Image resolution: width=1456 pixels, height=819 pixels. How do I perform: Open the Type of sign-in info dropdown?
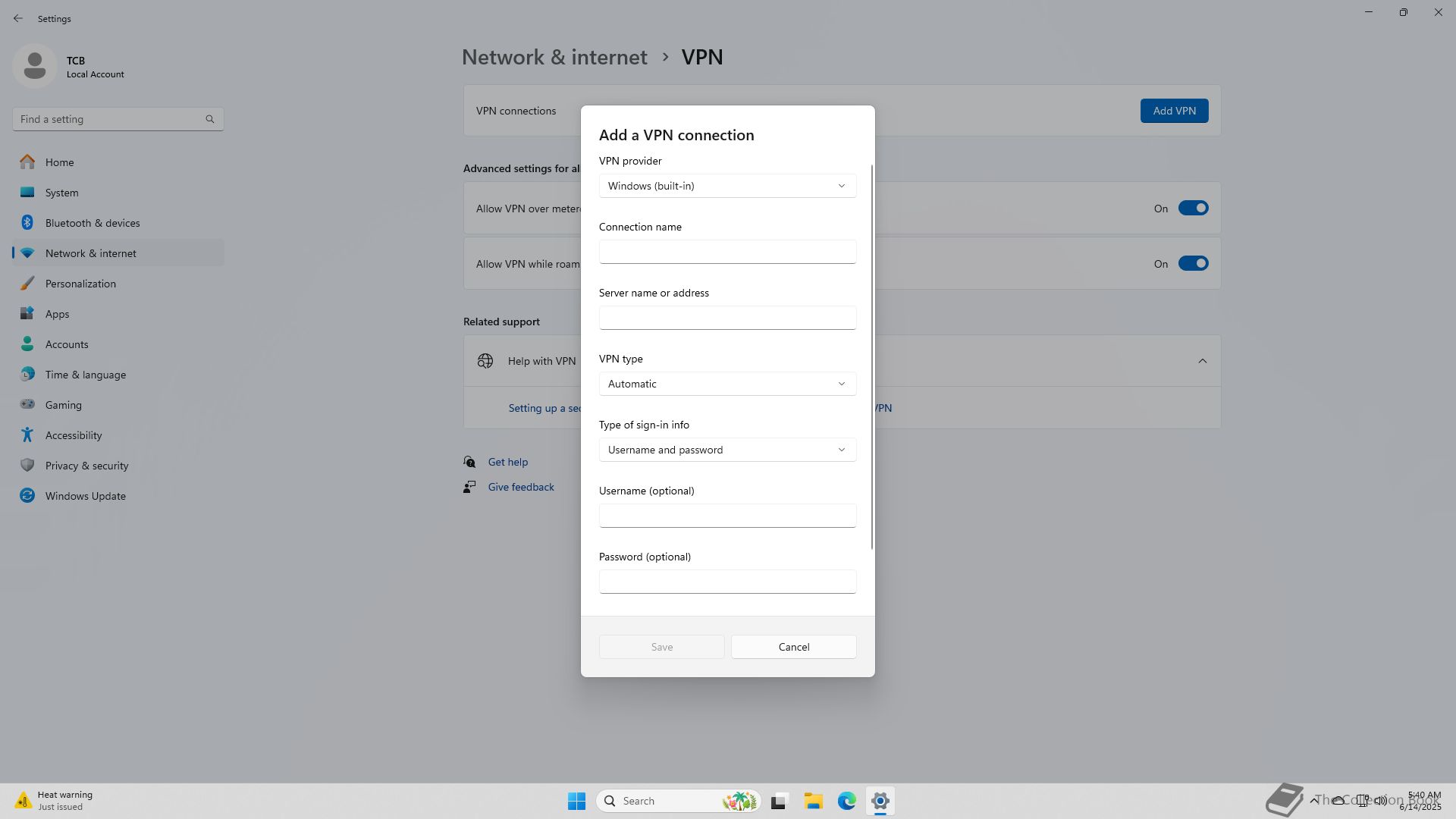pos(727,450)
